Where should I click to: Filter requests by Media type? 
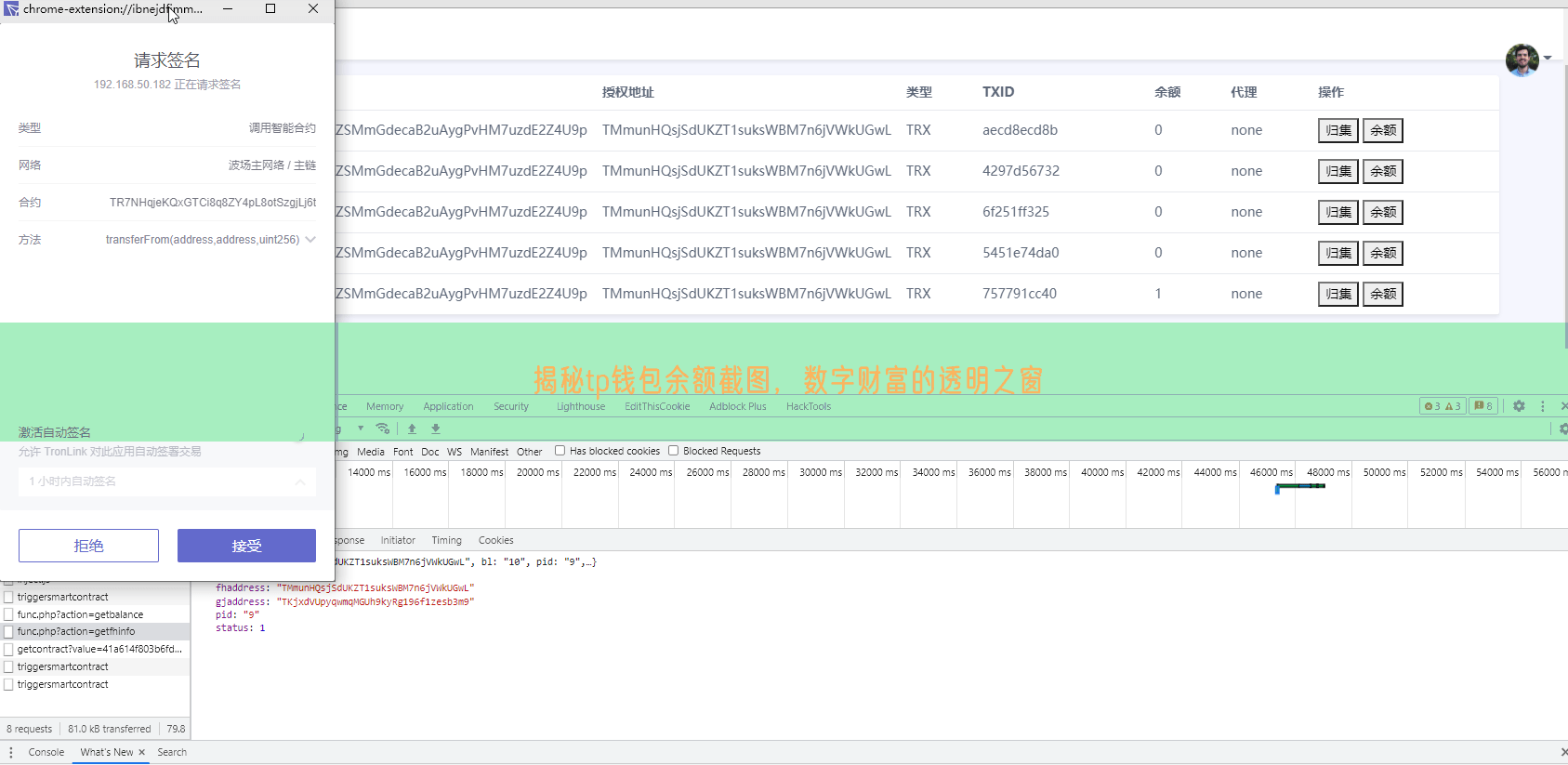(x=371, y=452)
